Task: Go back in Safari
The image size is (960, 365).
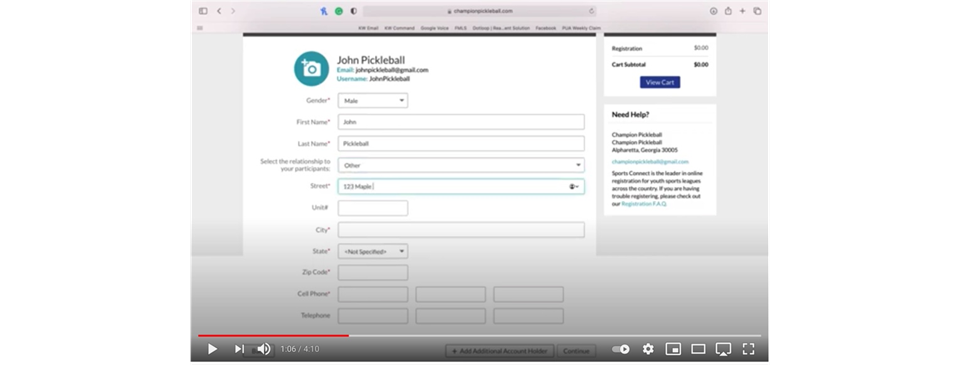Action: [x=219, y=11]
